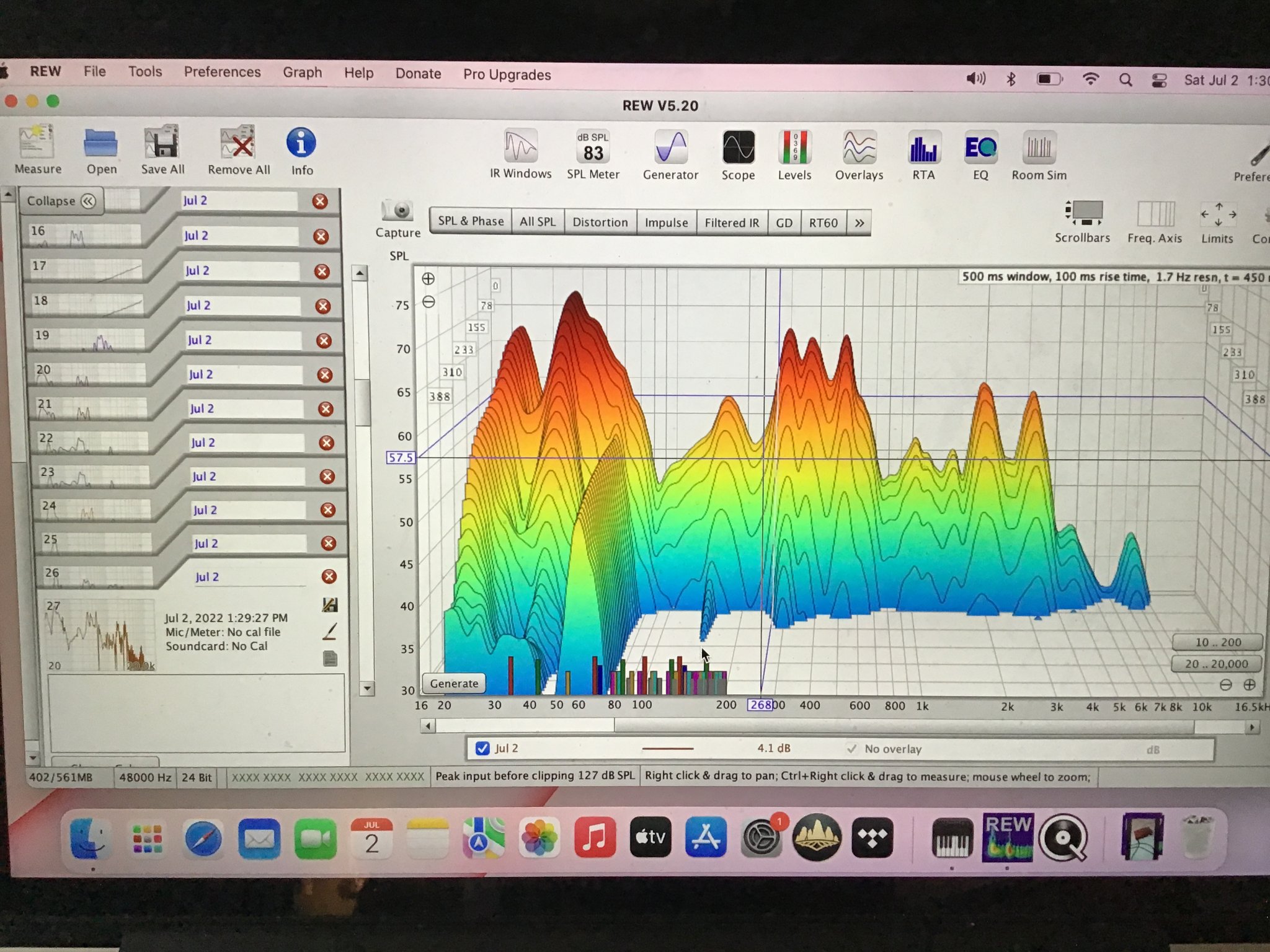
Task: Switch to the Impulse tab
Action: (666, 223)
